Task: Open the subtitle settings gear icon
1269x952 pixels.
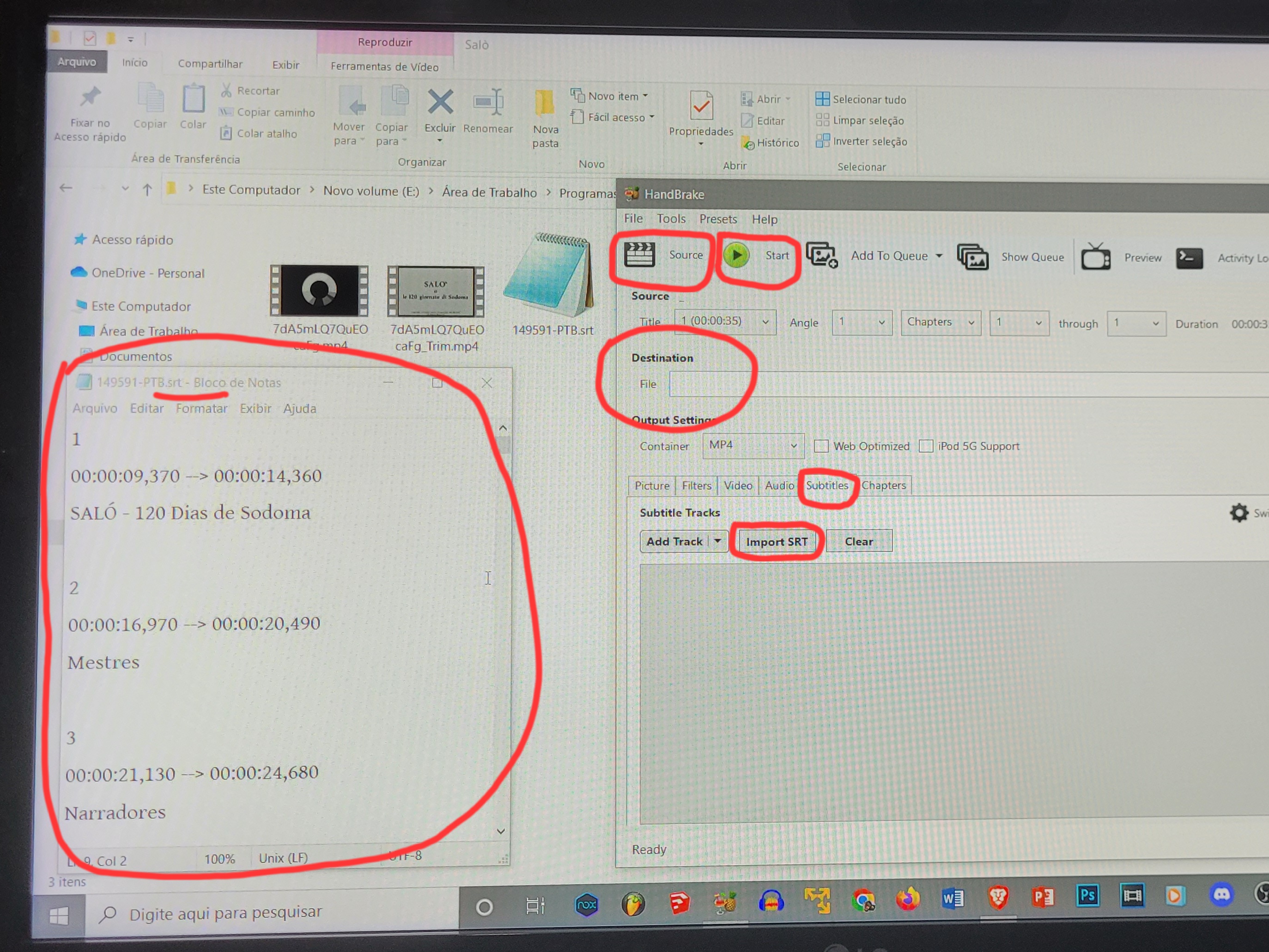Action: (1238, 512)
